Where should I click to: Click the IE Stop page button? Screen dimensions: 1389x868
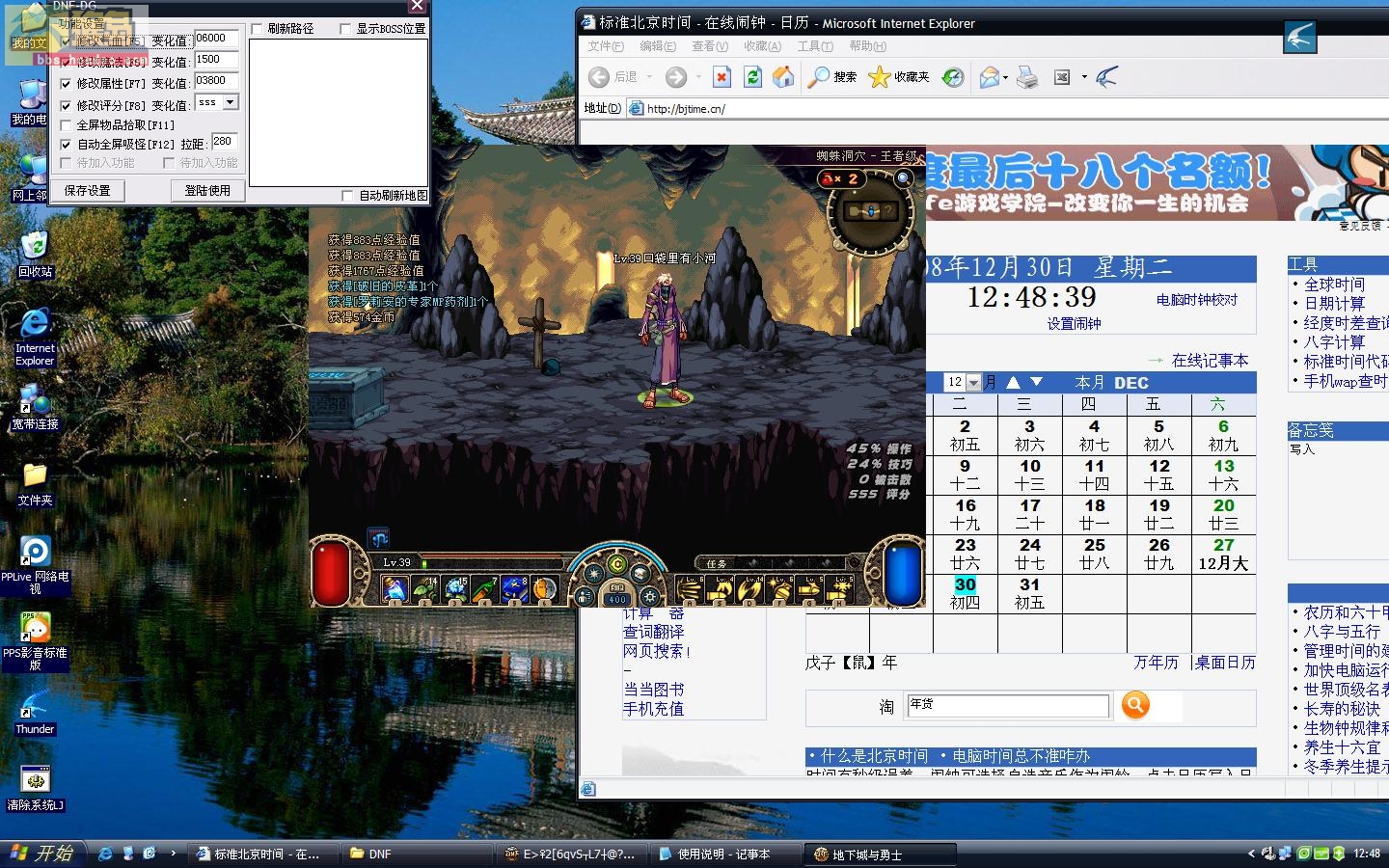coord(722,77)
